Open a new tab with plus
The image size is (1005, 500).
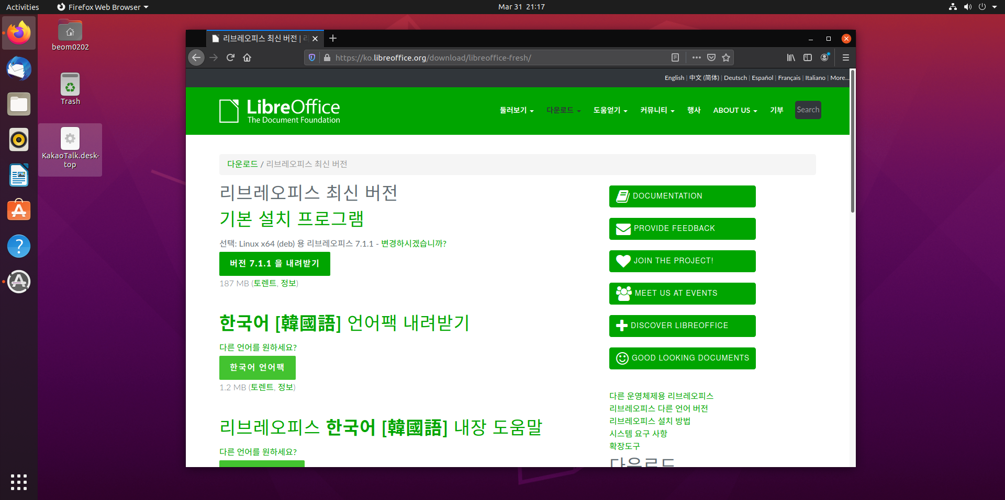333,38
